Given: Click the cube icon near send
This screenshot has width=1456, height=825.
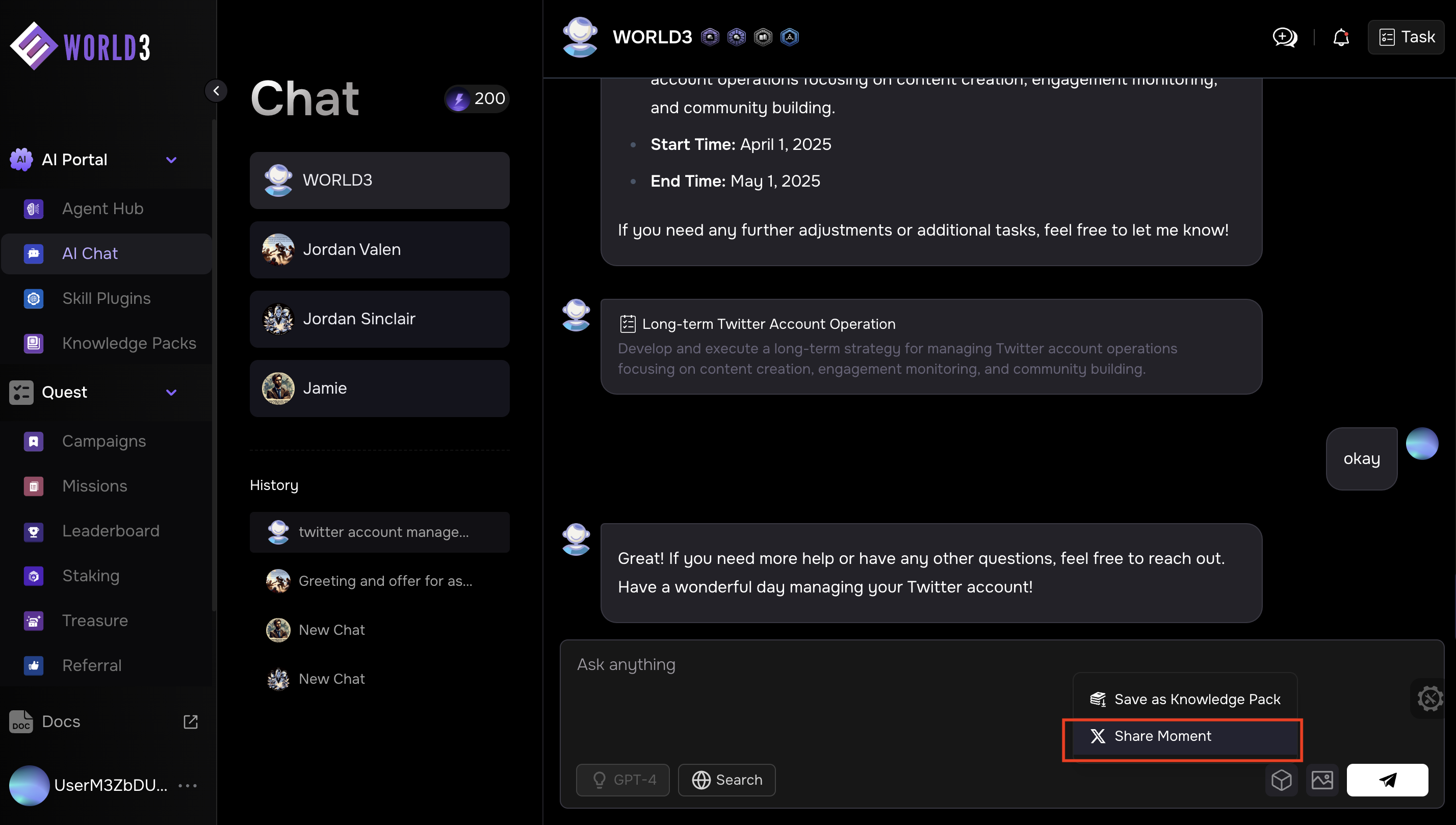Looking at the screenshot, I should point(1281,780).
